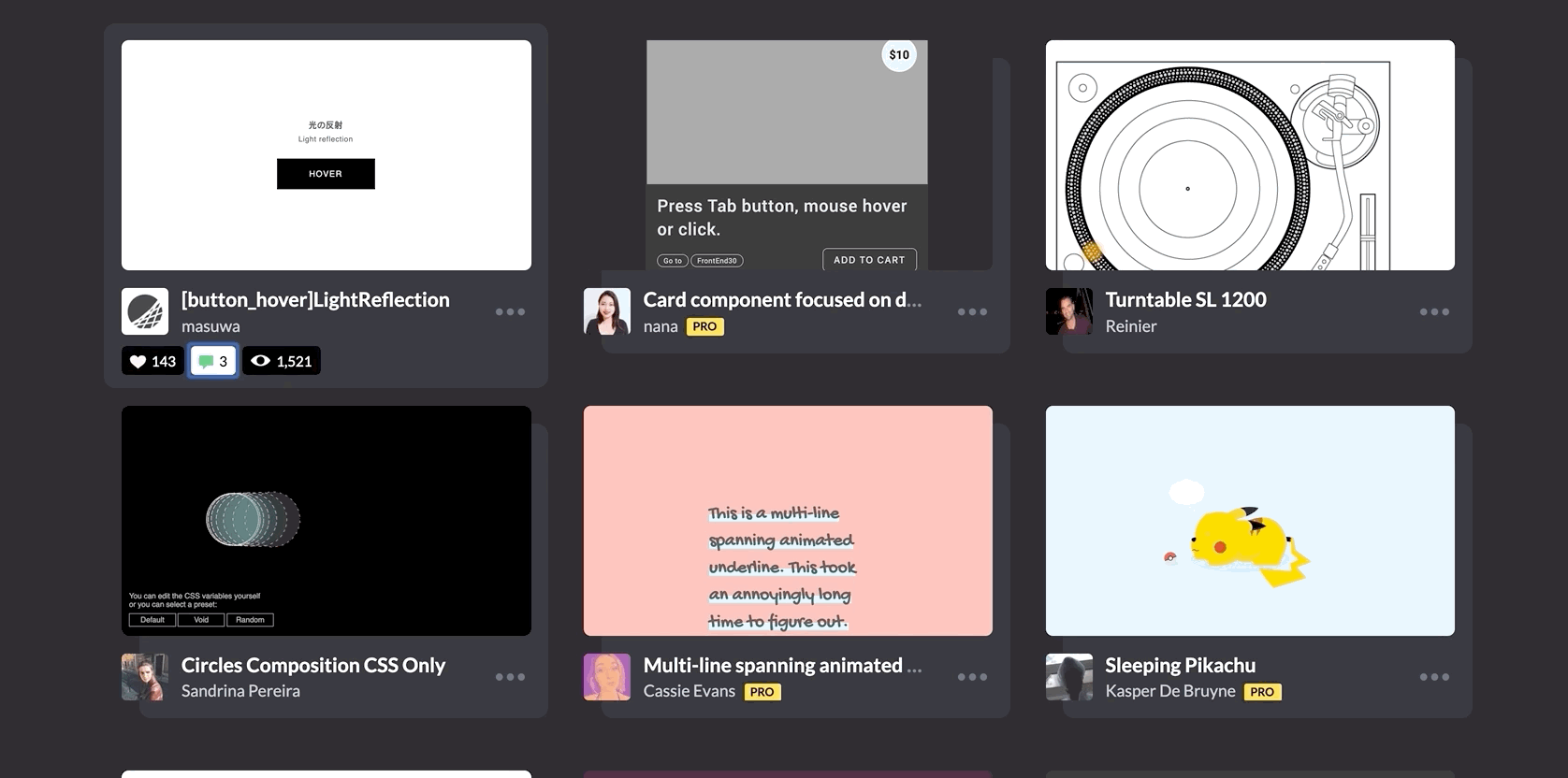
Task: Open more options for the Multi-line spanning pen
Action: (x=972, y=677)
